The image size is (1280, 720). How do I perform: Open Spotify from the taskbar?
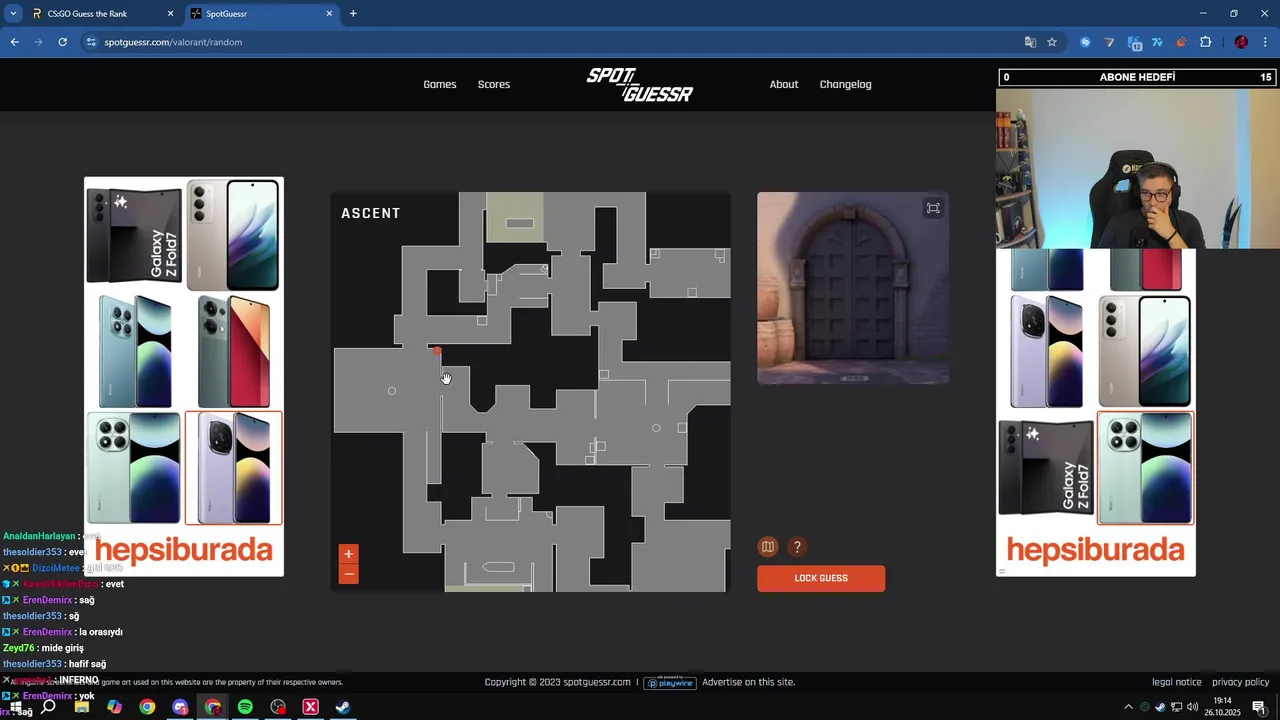[x=245, y=707]
